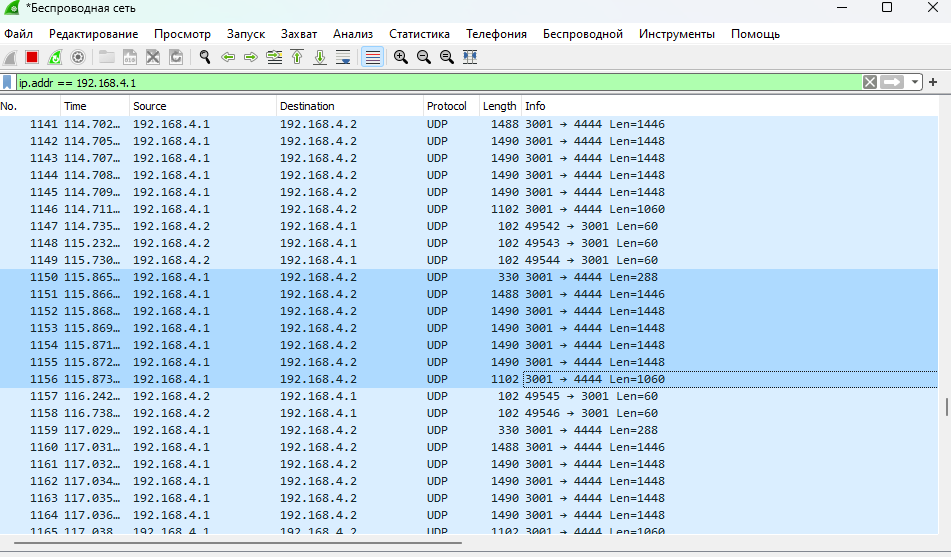Stop the running packet capture
951x557 pixels.
pos(32,57)
